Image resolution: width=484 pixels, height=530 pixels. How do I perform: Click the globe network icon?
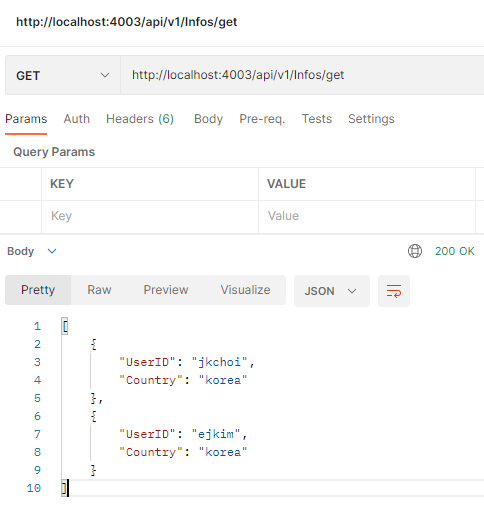[x=415, y=251]
